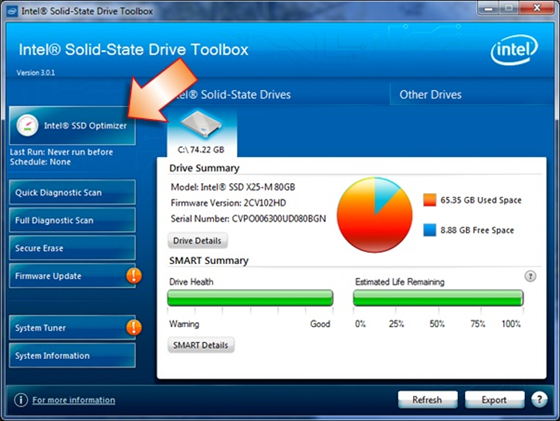
Task: Click the System Tuner alert badge
Action: (x=134, y=327)
